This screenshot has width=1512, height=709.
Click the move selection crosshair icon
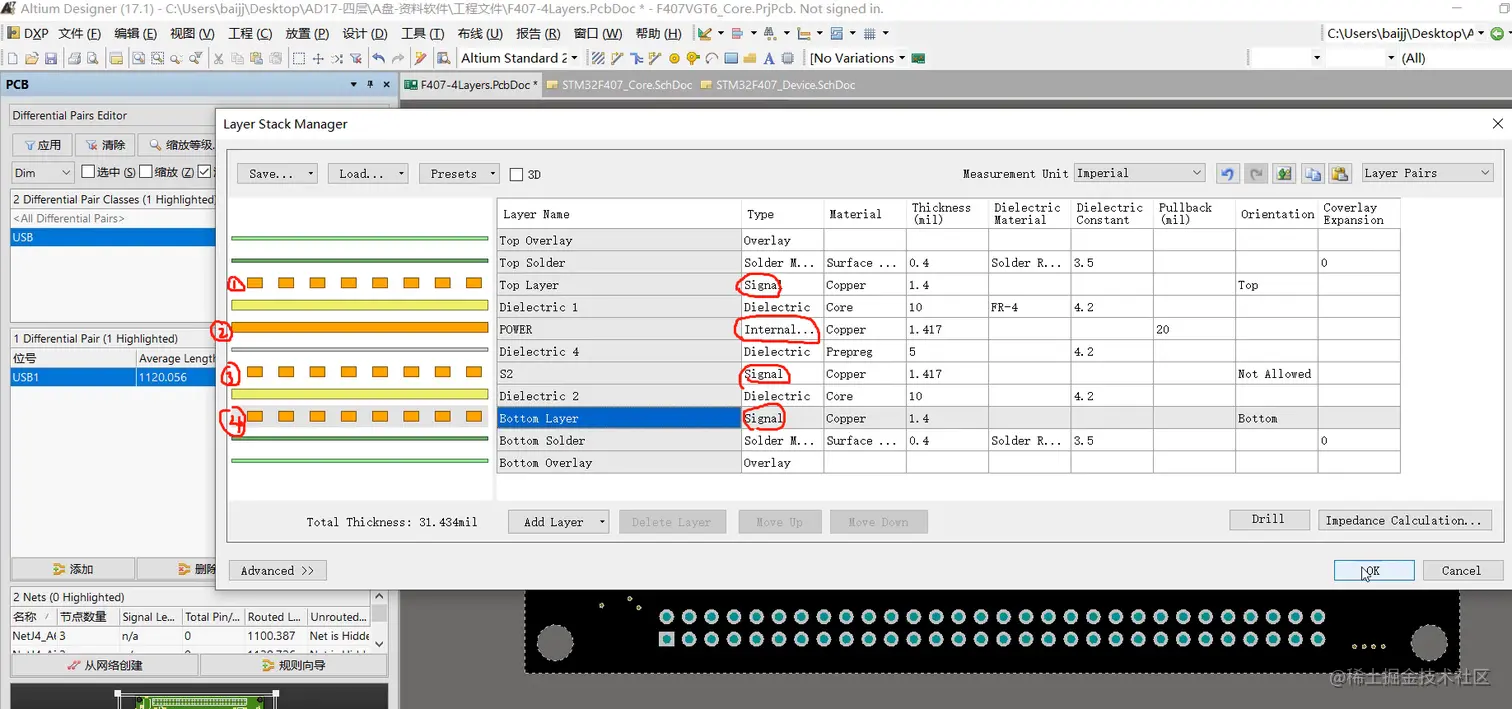318,58
